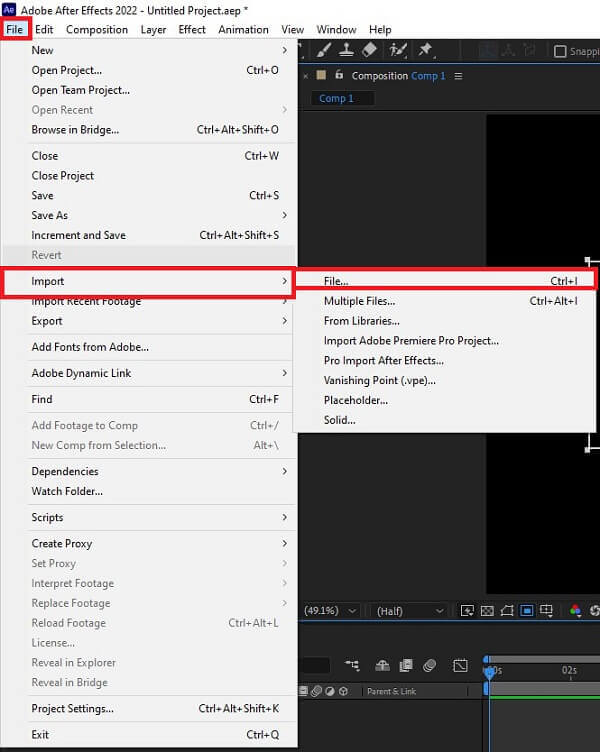Toggle motion blur icon in timeline
This screenshot has width=600, height=752.
[x=430, y=665]
